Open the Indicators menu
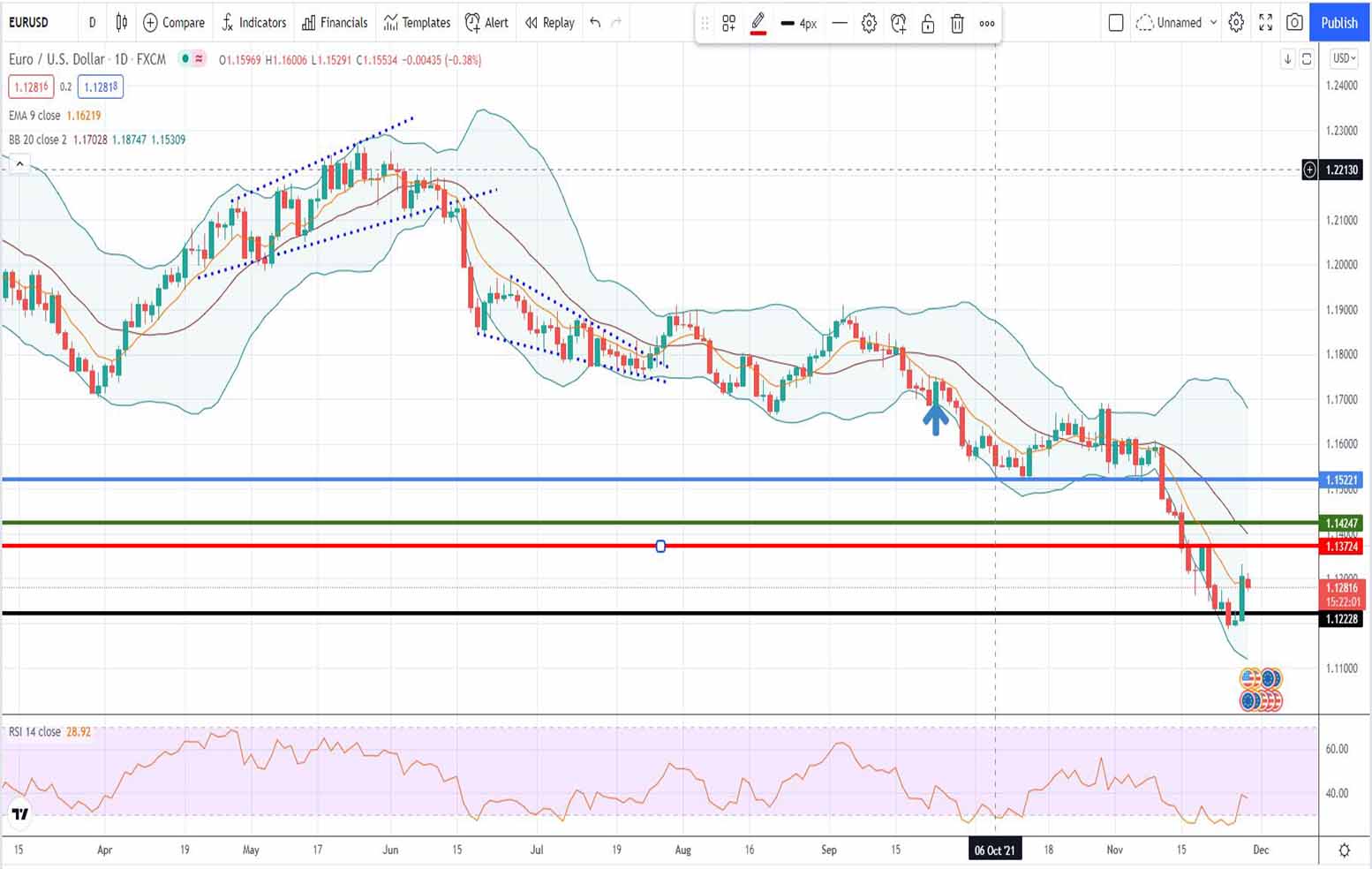Image resolution: width=1372 pixels, height=869 pixels. 253,23
